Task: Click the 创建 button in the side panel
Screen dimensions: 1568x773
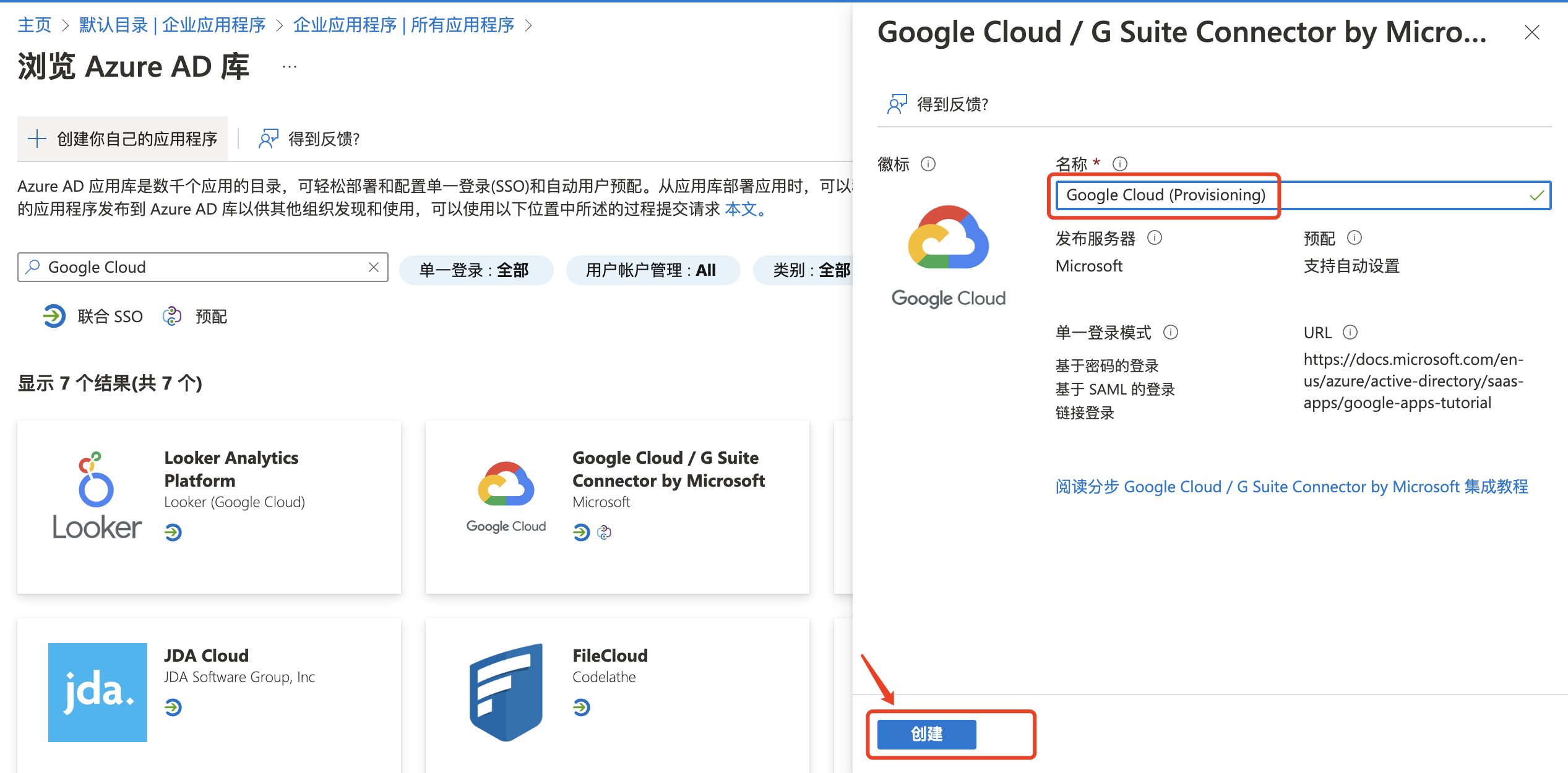Action: point(926,734)
